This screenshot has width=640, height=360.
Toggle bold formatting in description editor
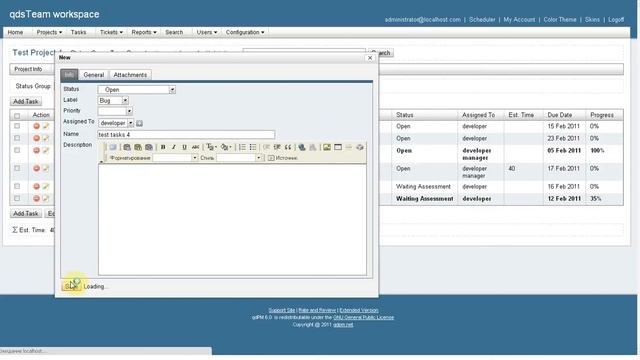coord(163,147)
